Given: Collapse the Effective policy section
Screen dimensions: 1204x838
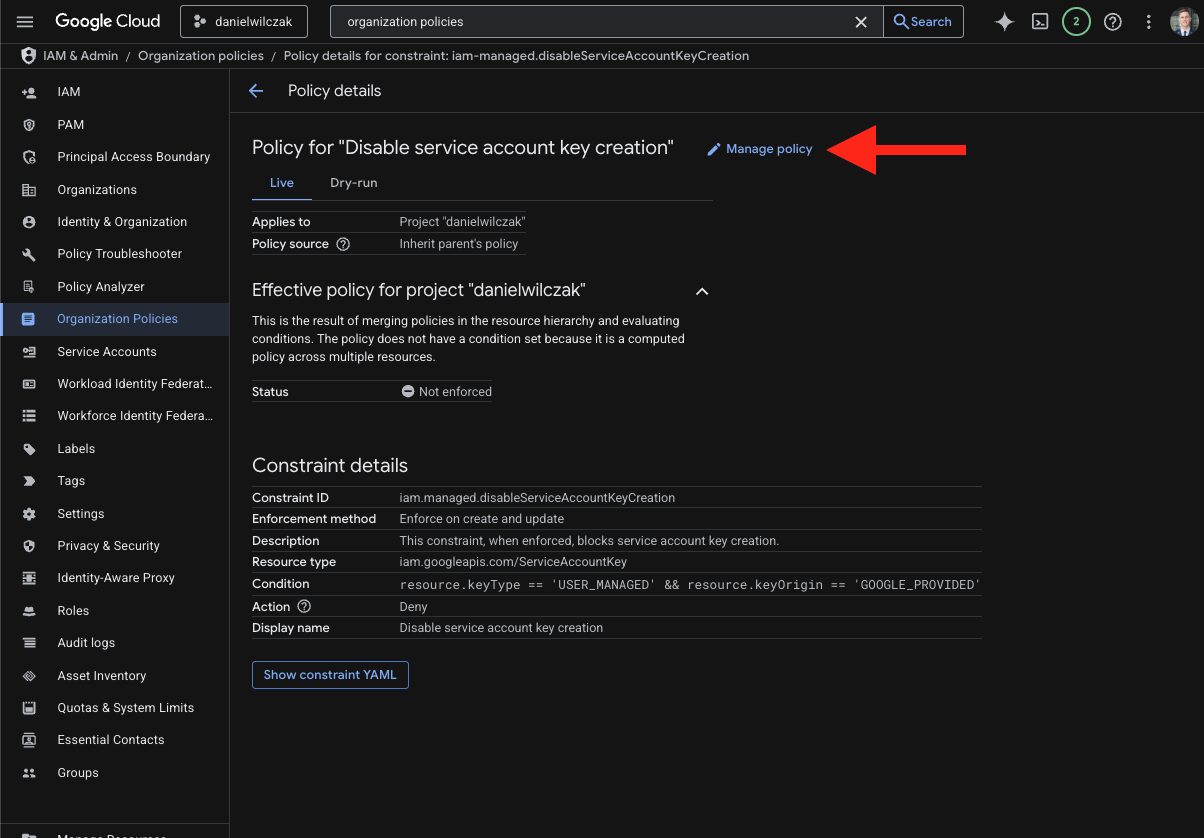Looking at the screenshot, I should click(x=702, y=291).
